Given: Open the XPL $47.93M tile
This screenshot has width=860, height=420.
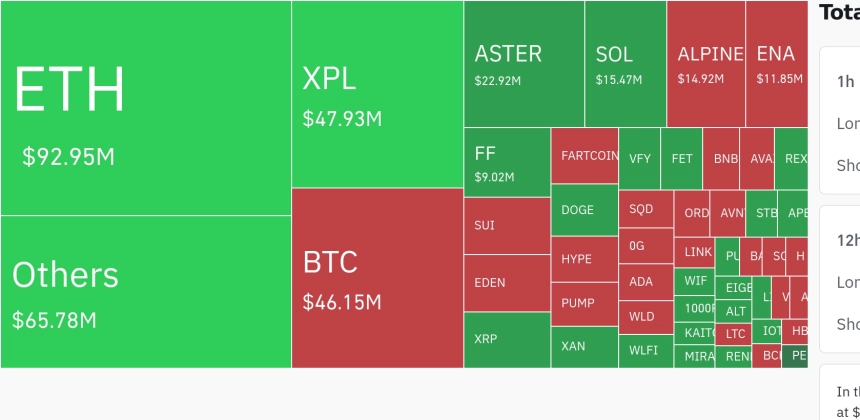Looking at the screenshot, I should pyautogui.click(x=378, y=94).
